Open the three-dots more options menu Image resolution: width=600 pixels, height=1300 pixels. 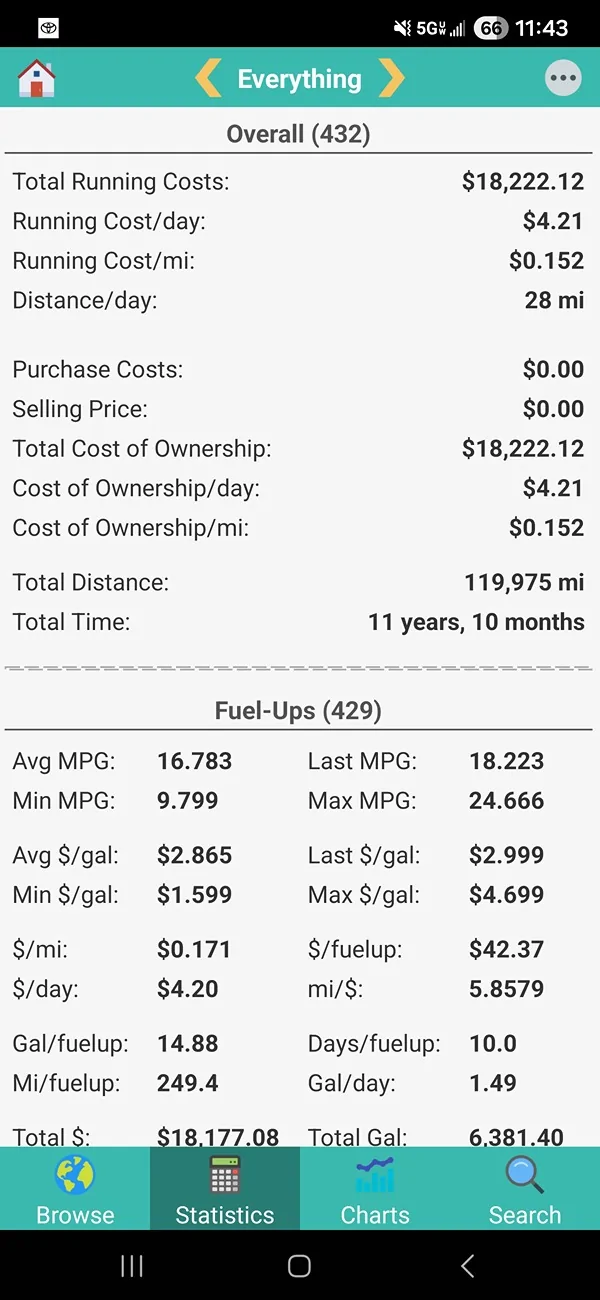[x=563, y=79]
